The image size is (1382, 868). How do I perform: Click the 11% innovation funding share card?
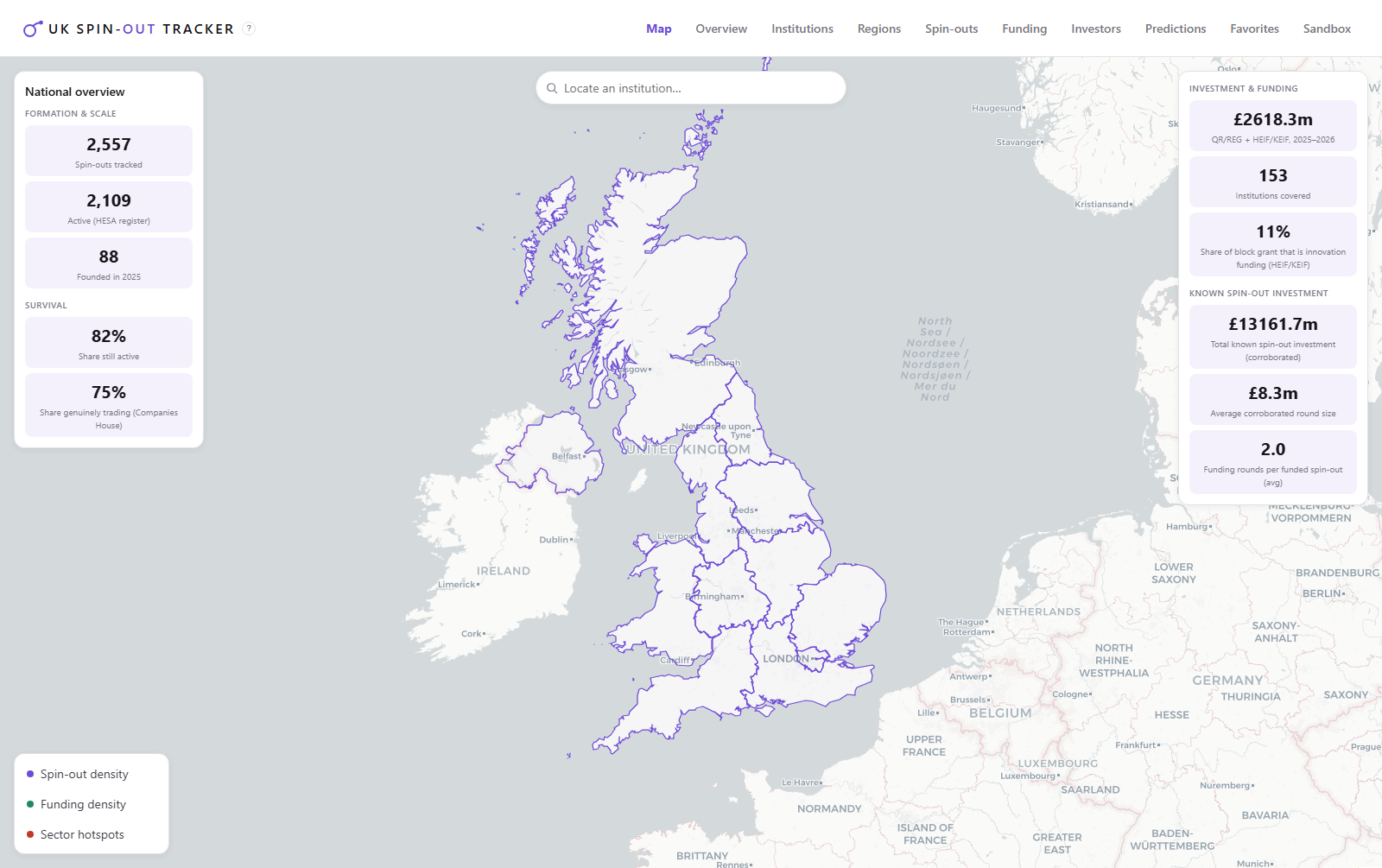click(x=1273, y=244)
